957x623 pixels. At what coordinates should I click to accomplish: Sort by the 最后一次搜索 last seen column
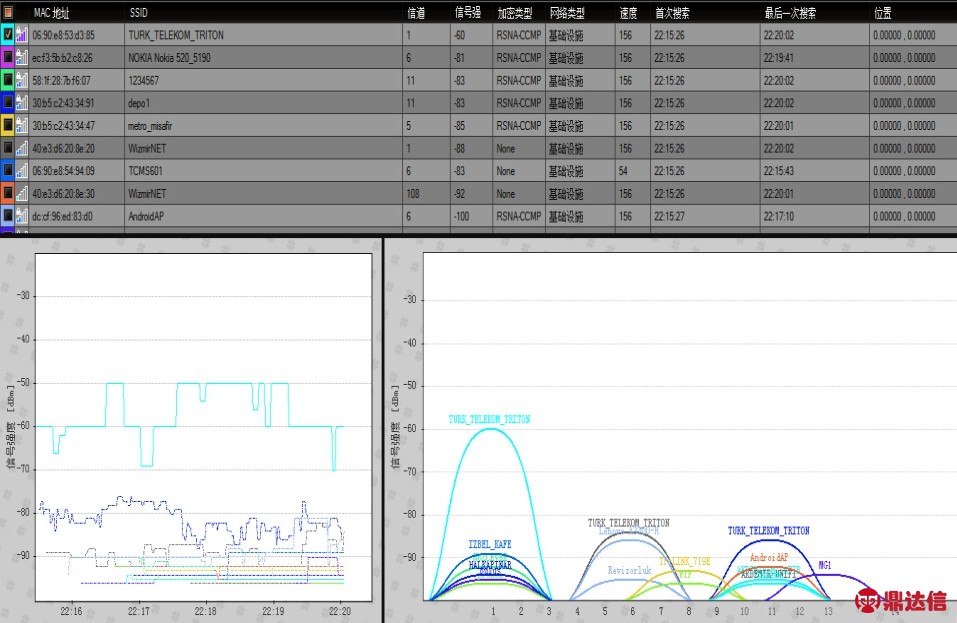[790, 13]
